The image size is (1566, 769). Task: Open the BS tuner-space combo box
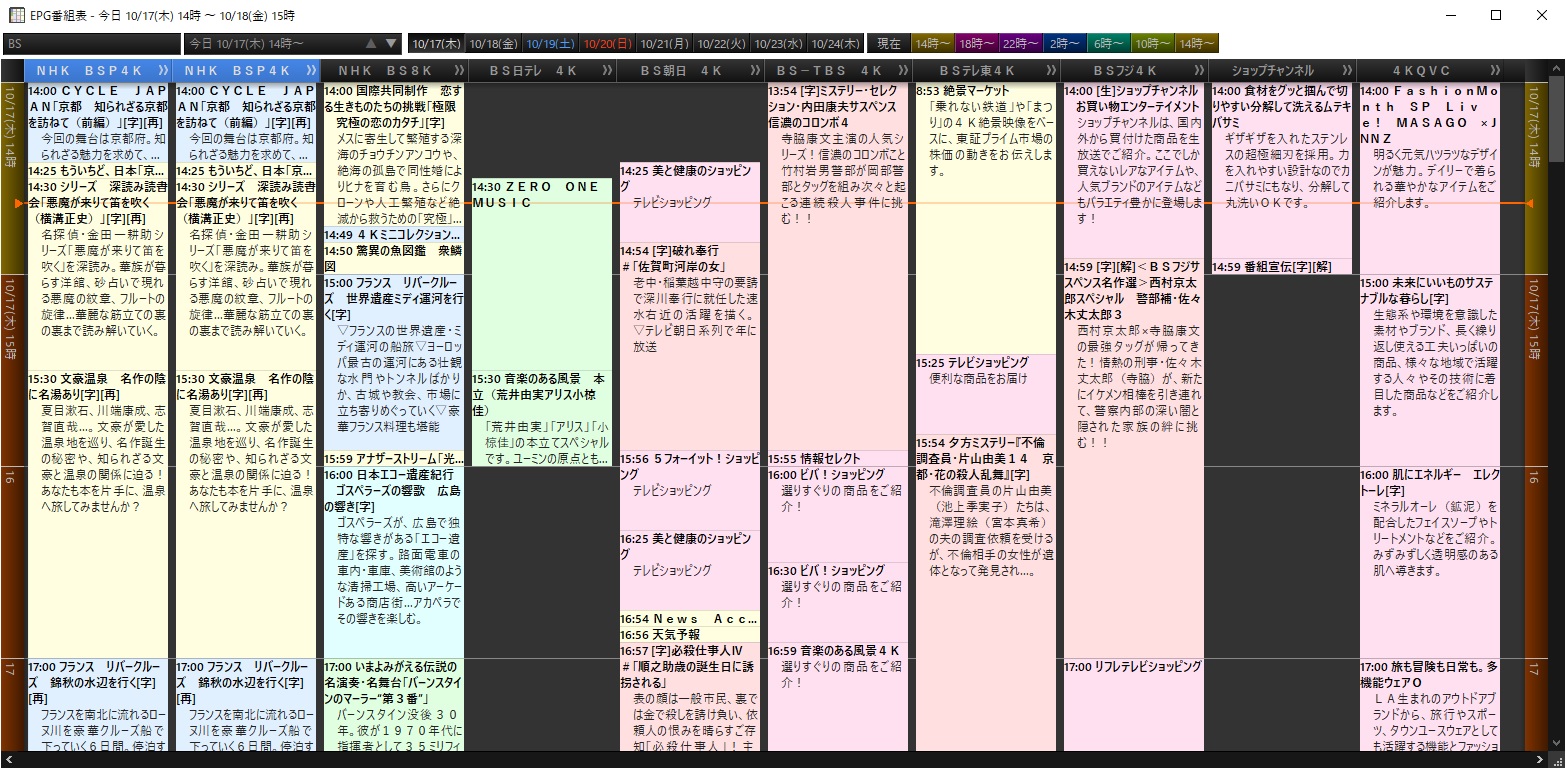92,44
